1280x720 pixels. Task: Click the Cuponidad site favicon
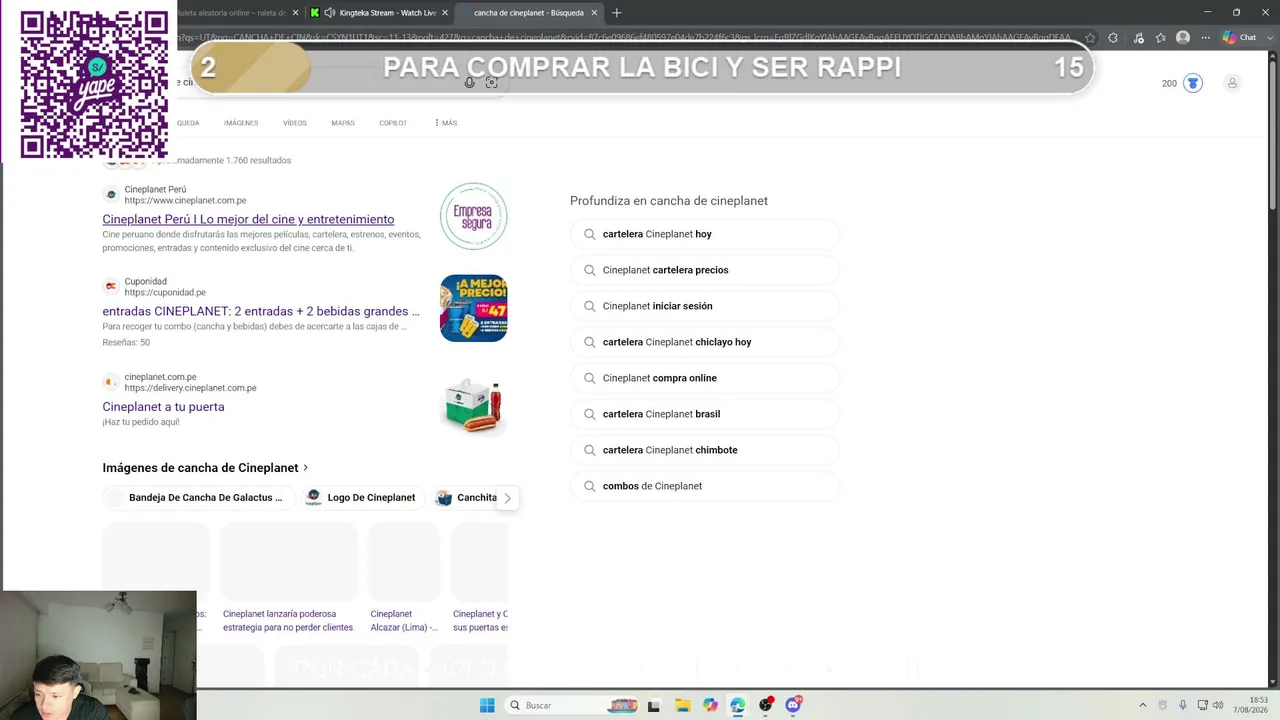(111, 287)
